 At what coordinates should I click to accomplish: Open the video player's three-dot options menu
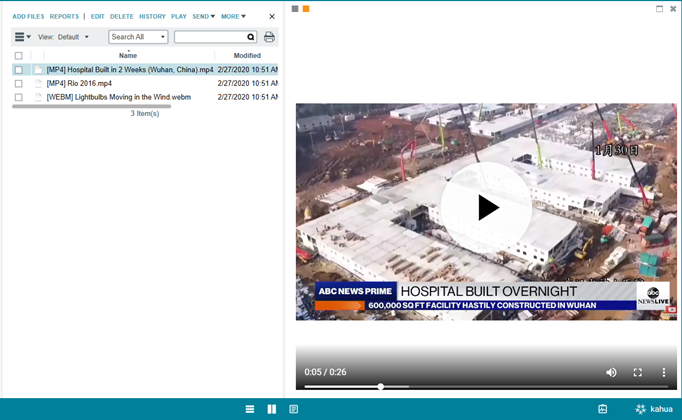pyautogui.click(x=663, y=372)
